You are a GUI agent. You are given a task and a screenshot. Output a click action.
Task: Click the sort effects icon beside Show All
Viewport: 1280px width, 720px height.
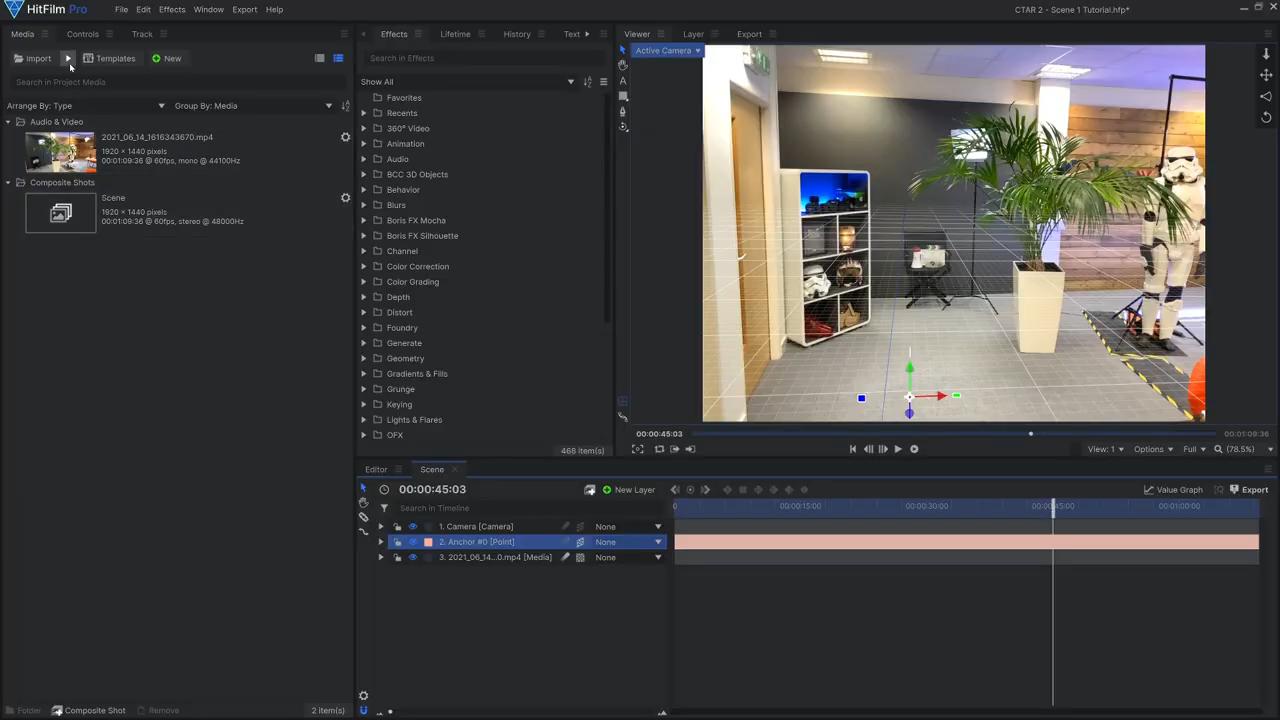pos(588,82)
